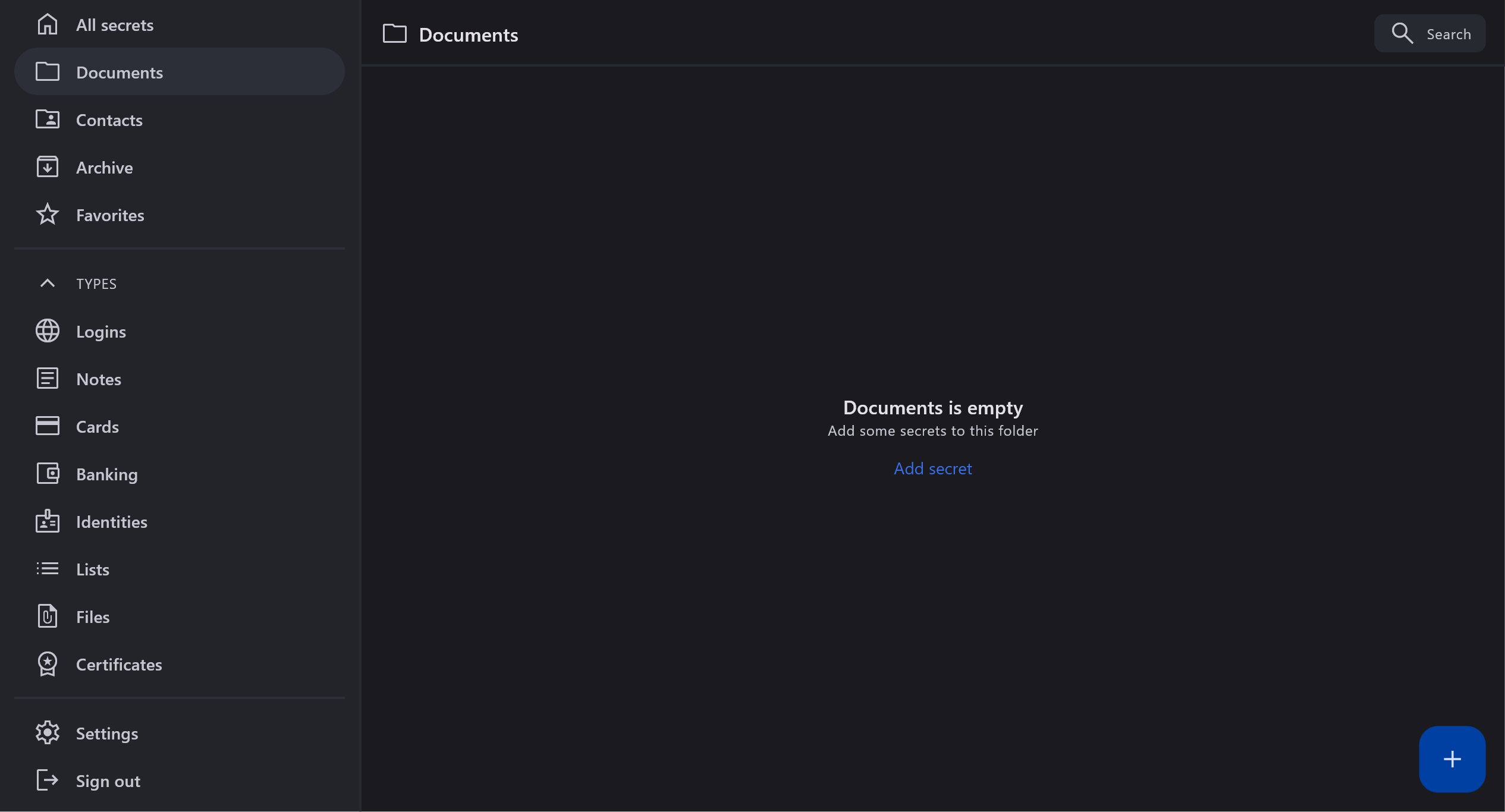Viewport: 1505px width, 812px height.
Task: Open the Lists type
Action: (x=93, y=569)
